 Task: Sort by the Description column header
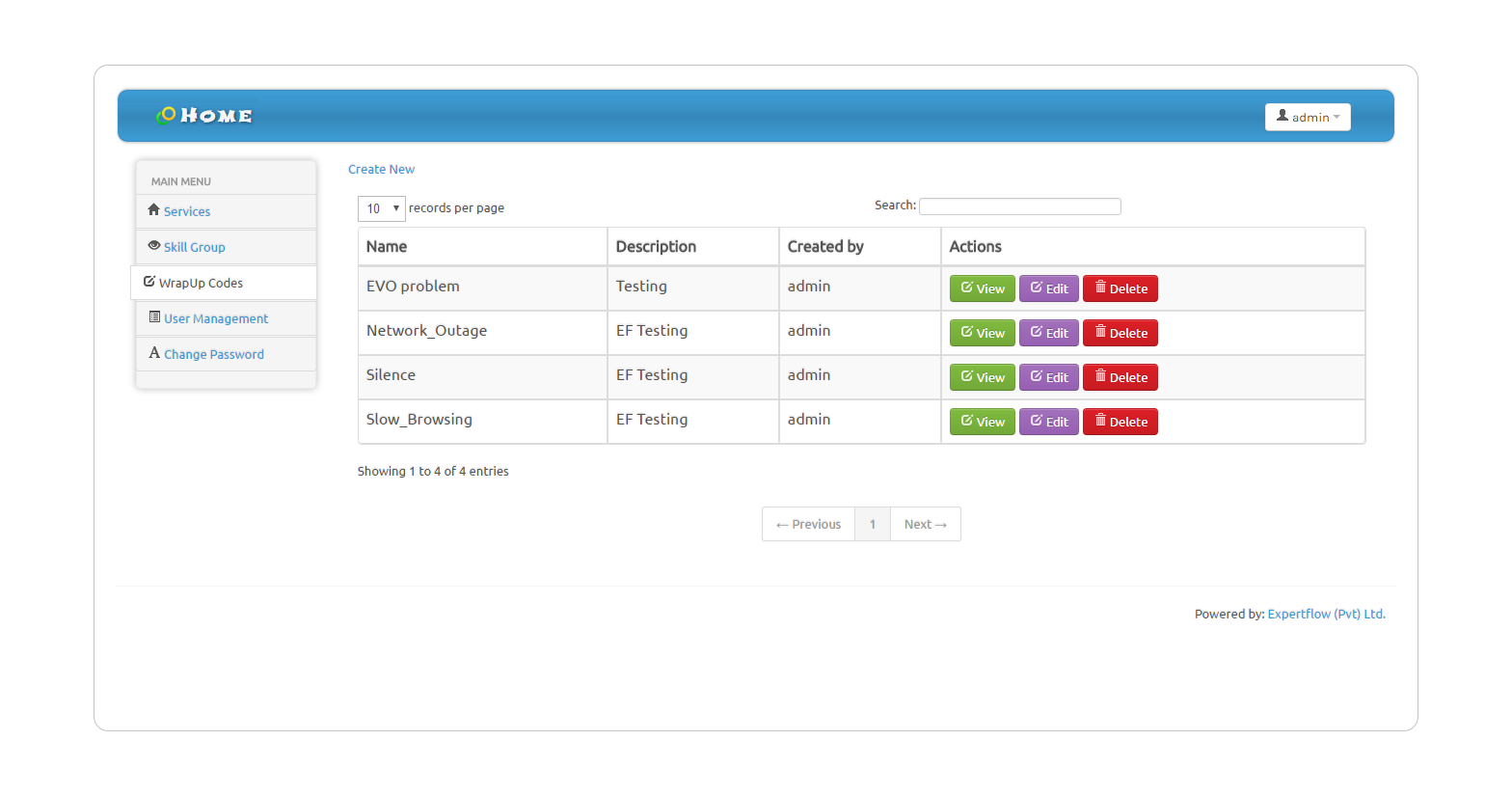pos(692,246)
